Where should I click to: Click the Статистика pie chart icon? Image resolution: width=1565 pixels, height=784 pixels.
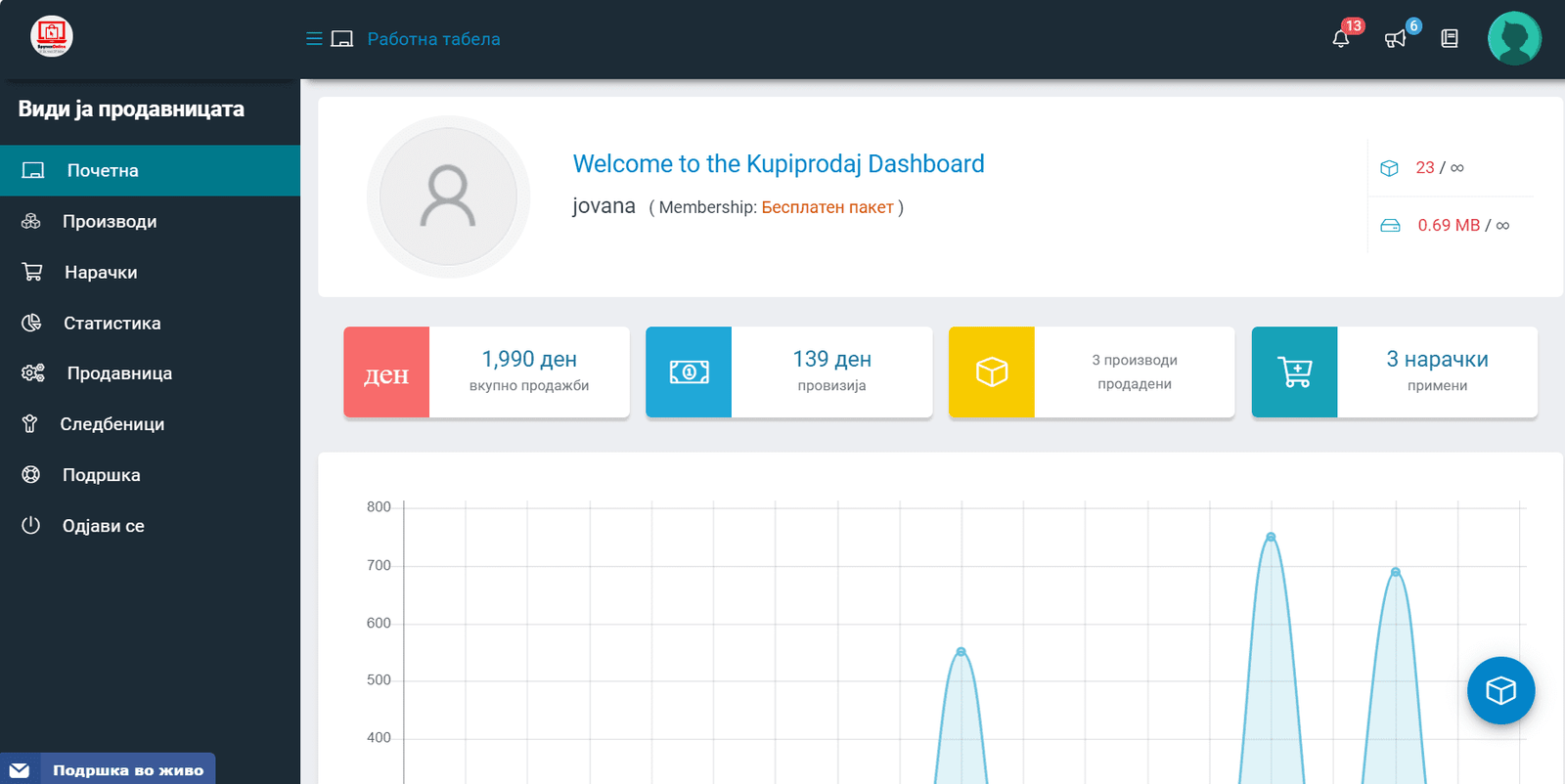point(31,323)
